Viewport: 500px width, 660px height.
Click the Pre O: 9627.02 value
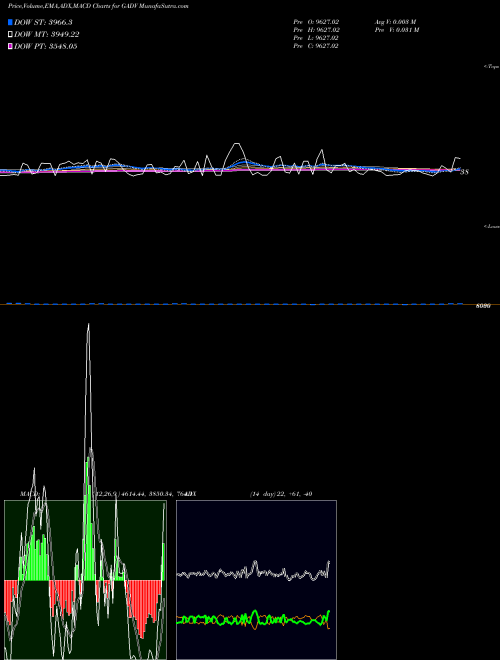[x=316, y=22]
